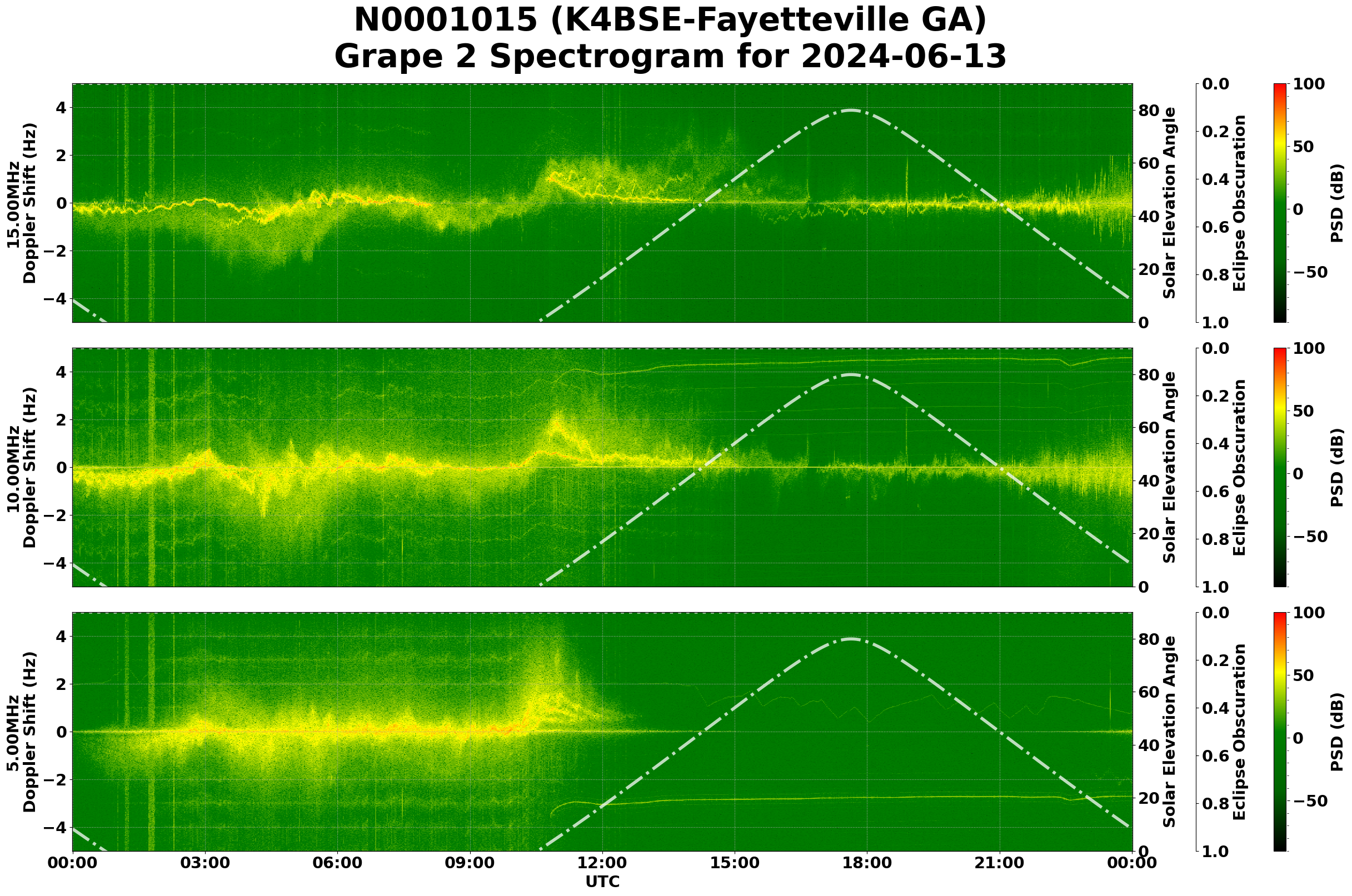Click the 12:00 time tick label

point(602,863)
